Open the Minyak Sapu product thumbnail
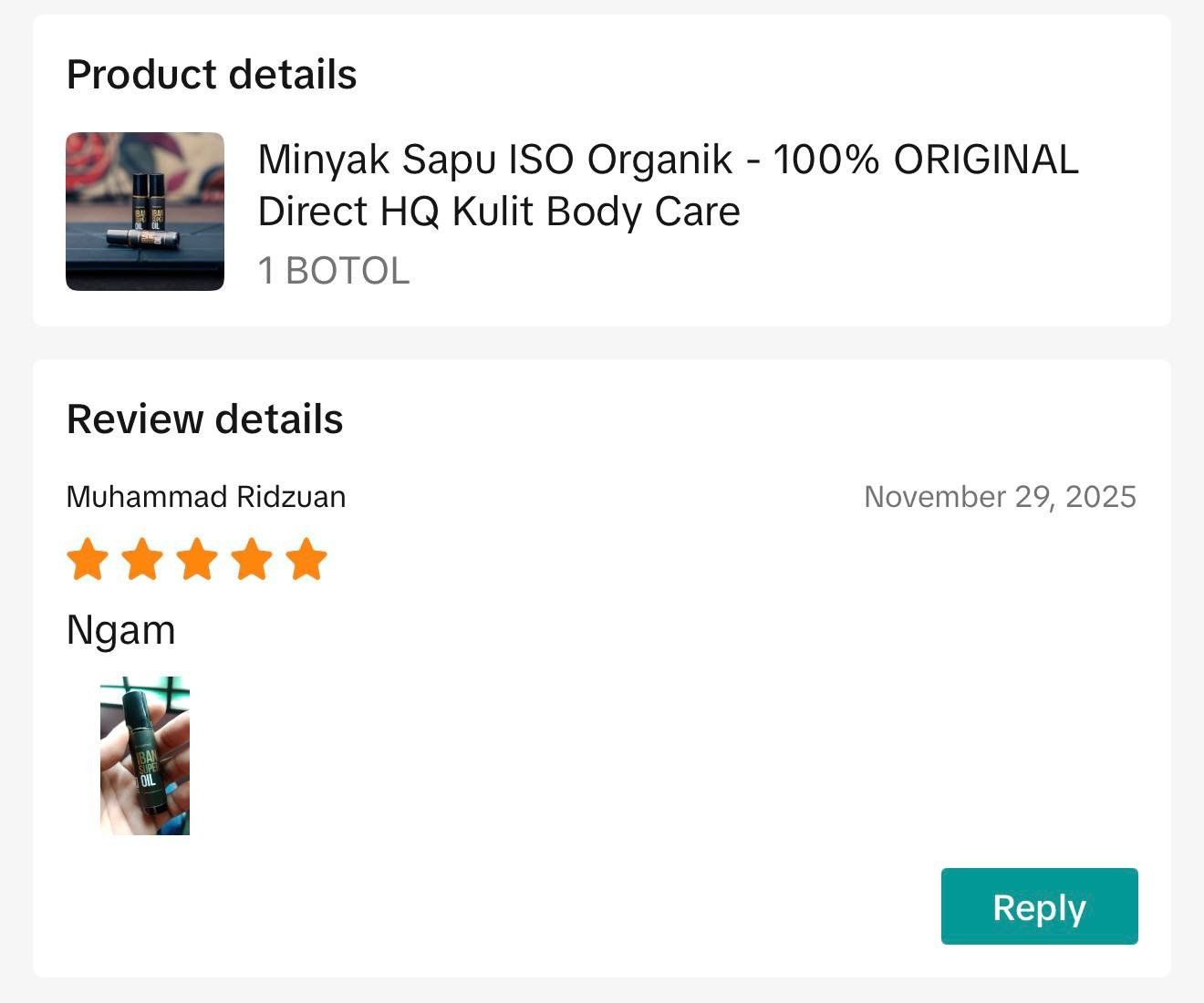Screen dimensions: 1204x1003 click(x=145, y=212)
